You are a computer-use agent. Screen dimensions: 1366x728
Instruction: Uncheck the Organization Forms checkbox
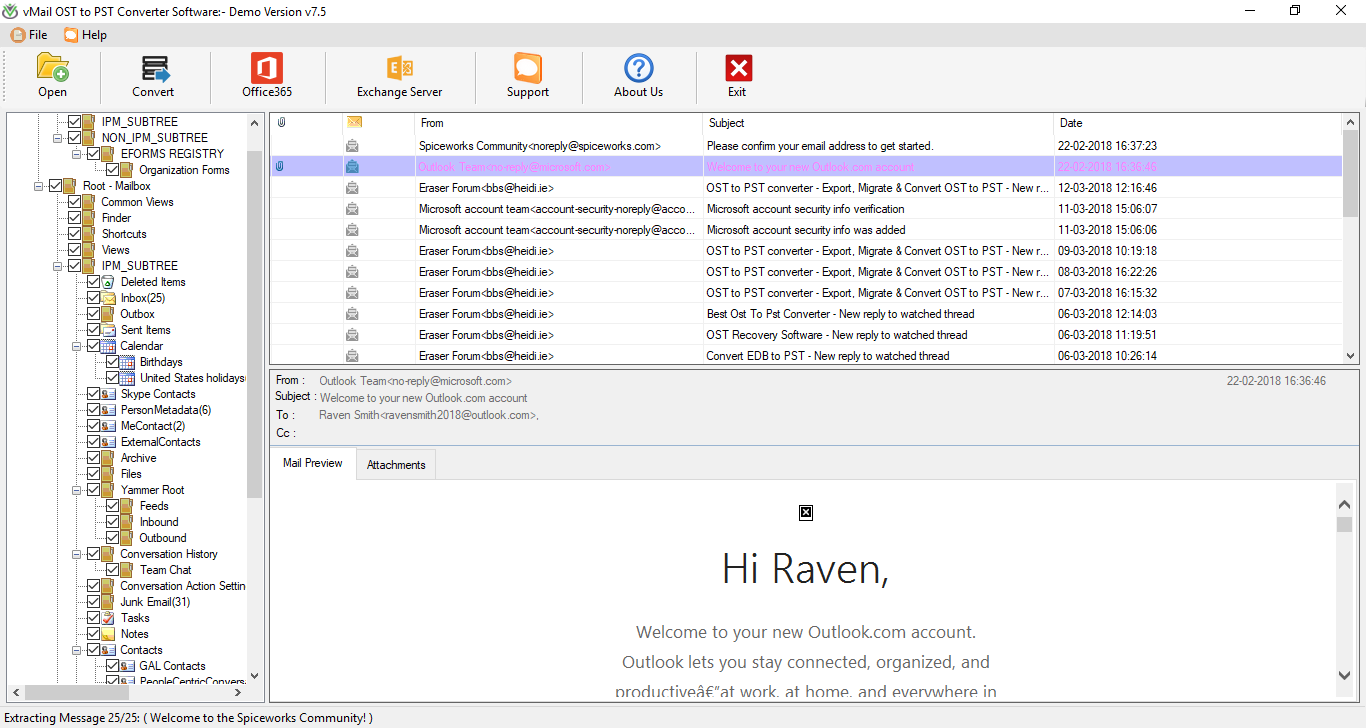pos(113,170)
